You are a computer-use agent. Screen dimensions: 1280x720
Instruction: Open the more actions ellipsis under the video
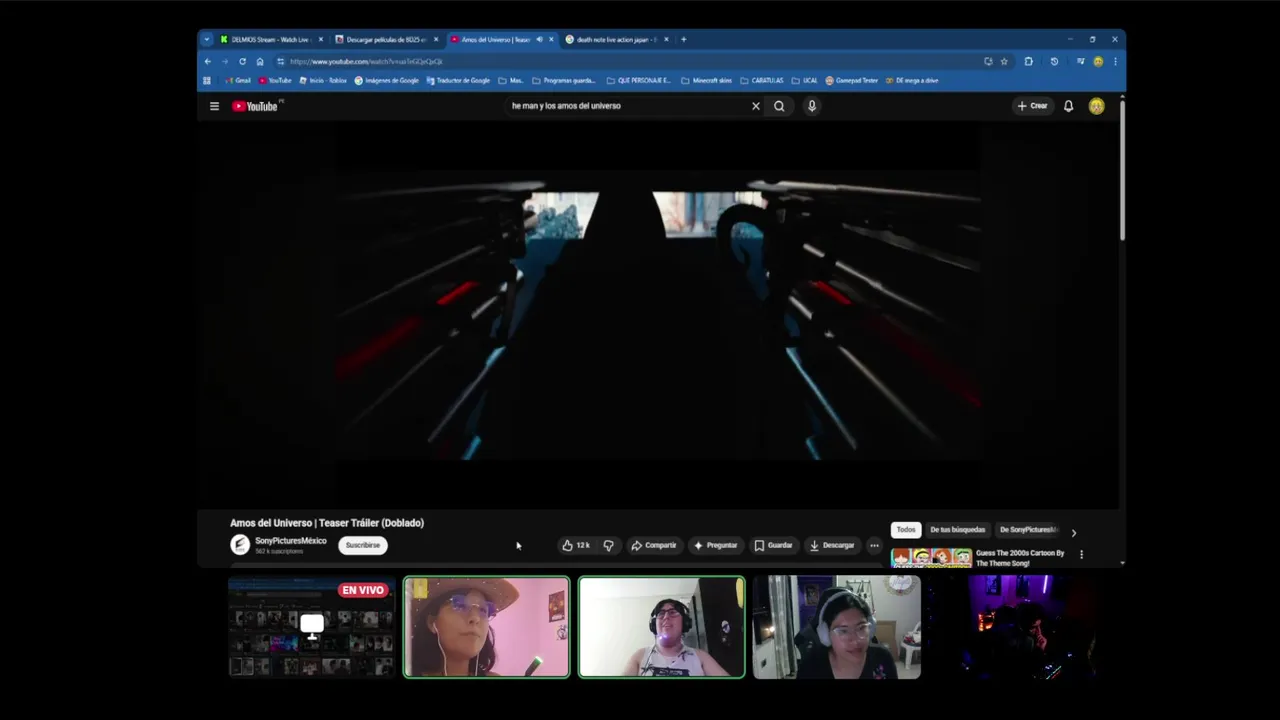(874, 545)
